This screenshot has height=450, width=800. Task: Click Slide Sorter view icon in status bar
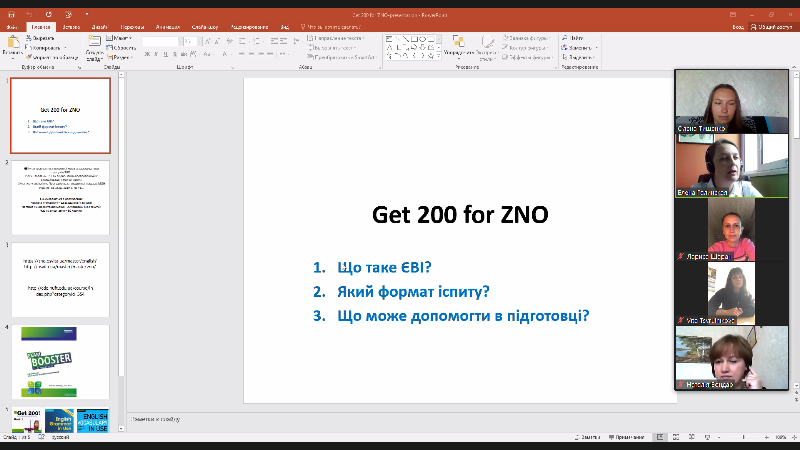676,437
